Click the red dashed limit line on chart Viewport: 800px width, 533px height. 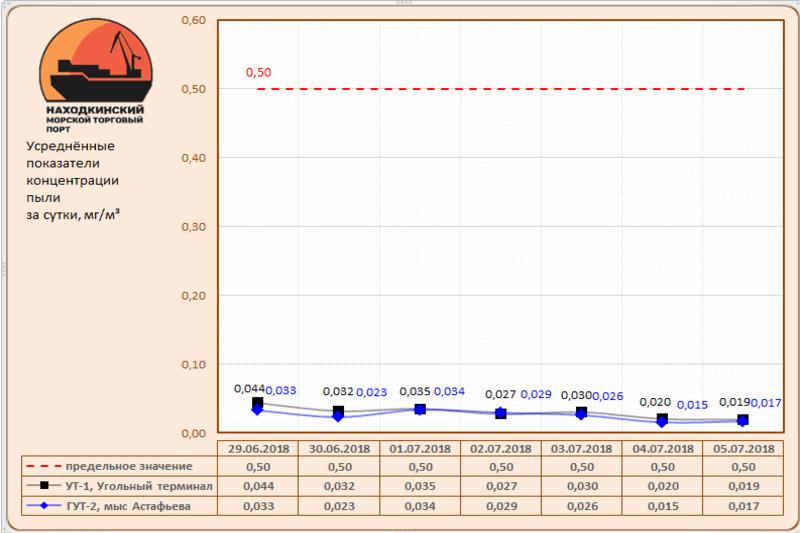500,89
